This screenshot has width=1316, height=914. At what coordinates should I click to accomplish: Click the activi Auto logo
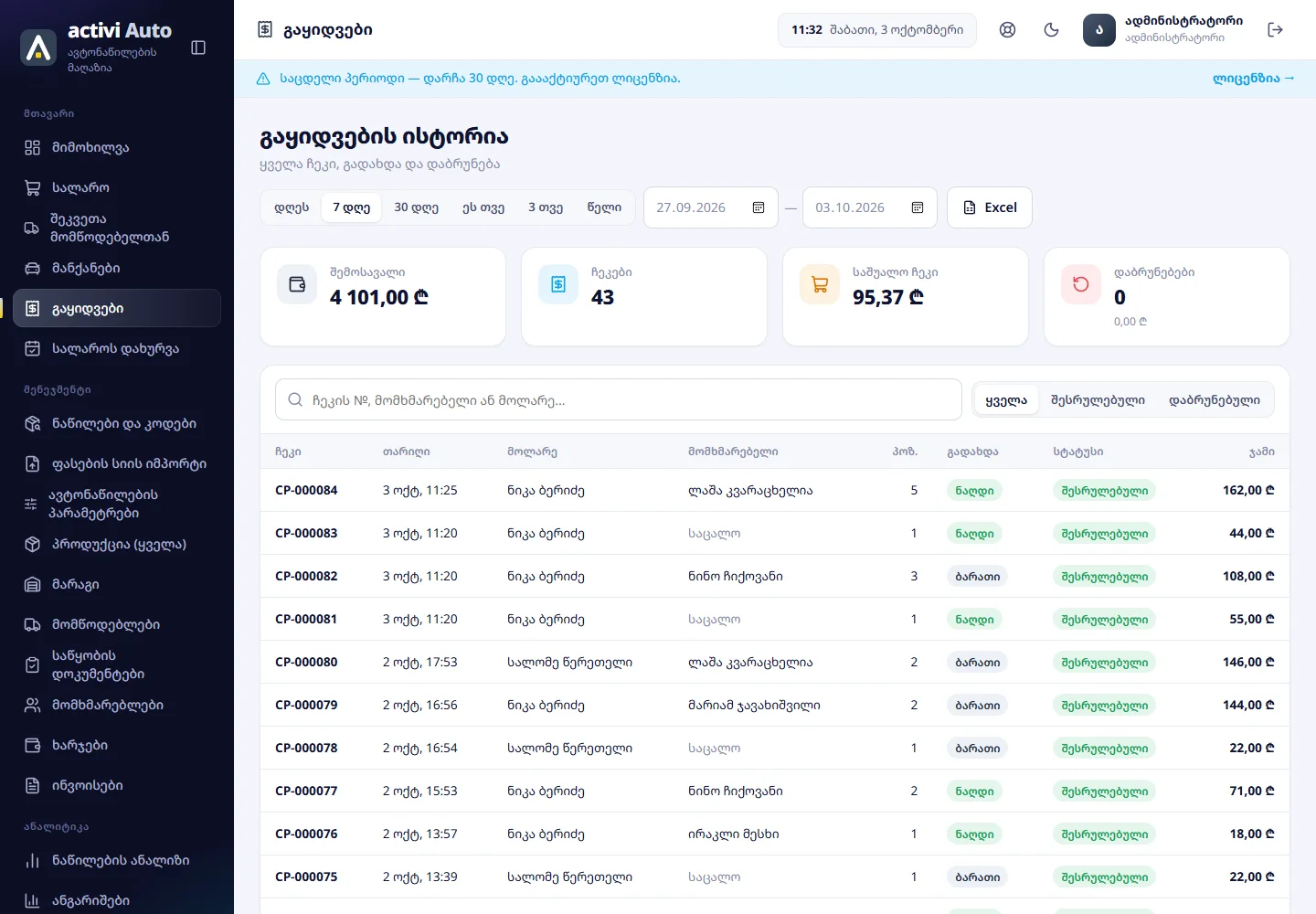[x=38, y=48]
